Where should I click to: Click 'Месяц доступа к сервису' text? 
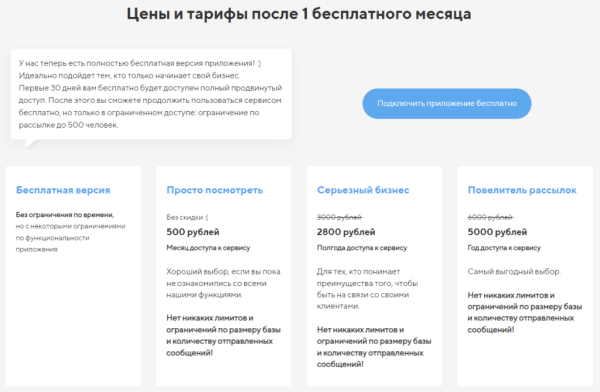pyautogui.click(x=208, y=248)
